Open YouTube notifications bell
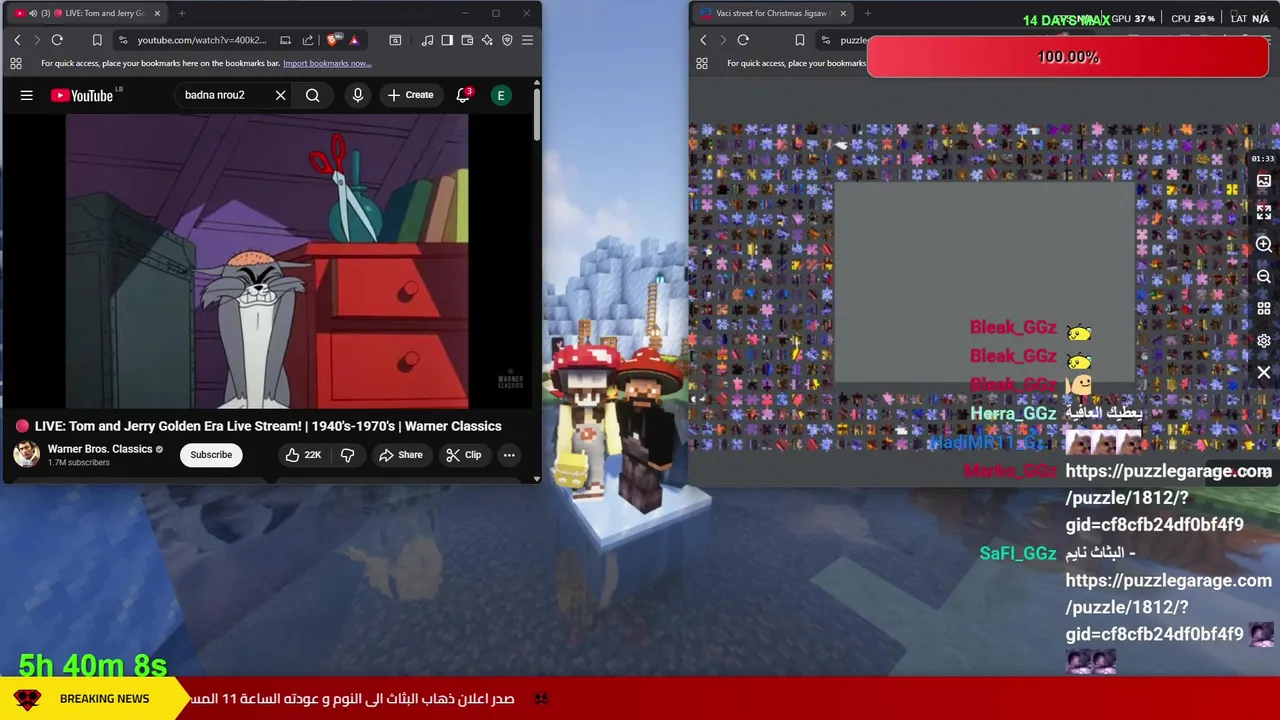 (462, 95)
